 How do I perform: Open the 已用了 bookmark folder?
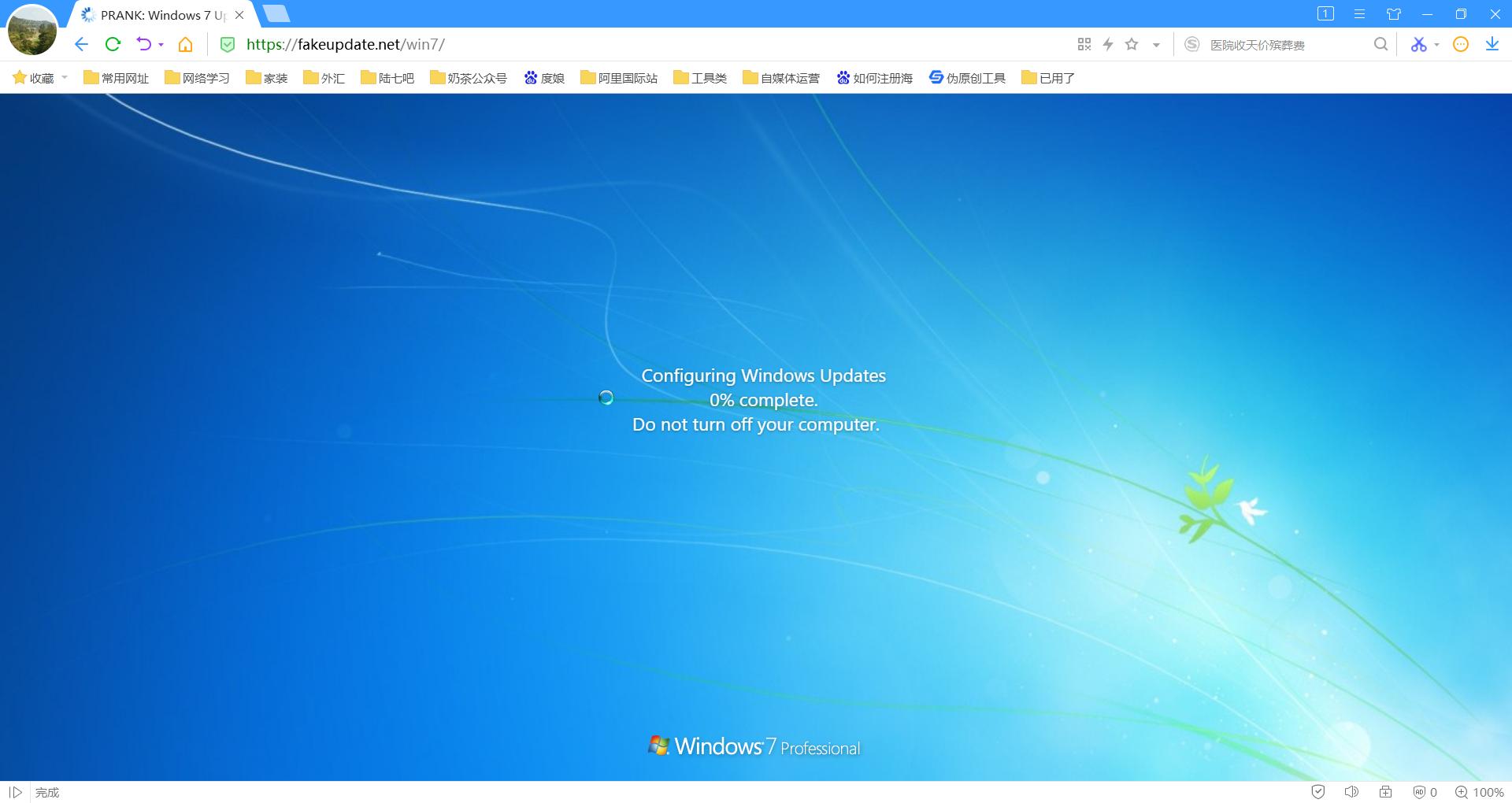pos(1048,78)
